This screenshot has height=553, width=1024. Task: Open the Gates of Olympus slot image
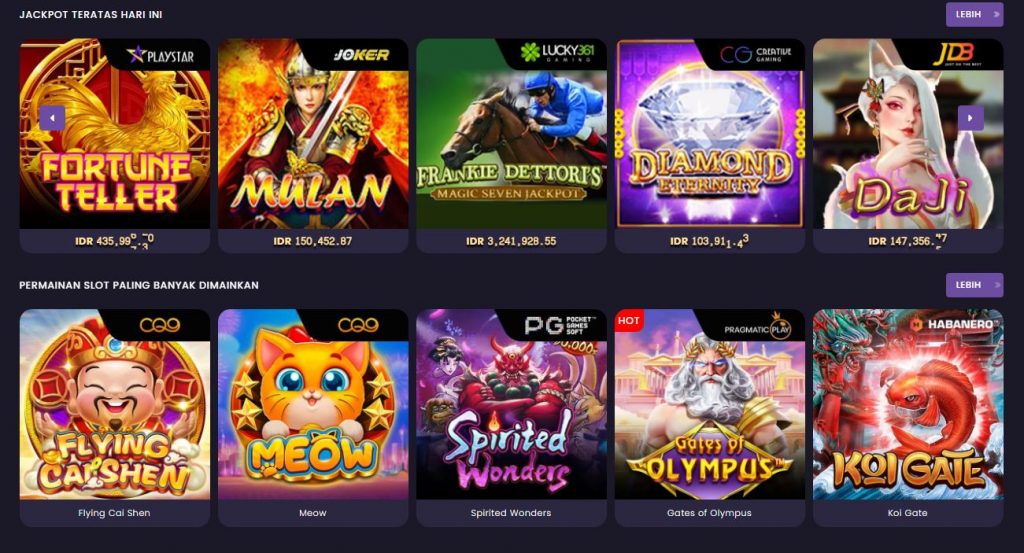click(x=710, y=405)
